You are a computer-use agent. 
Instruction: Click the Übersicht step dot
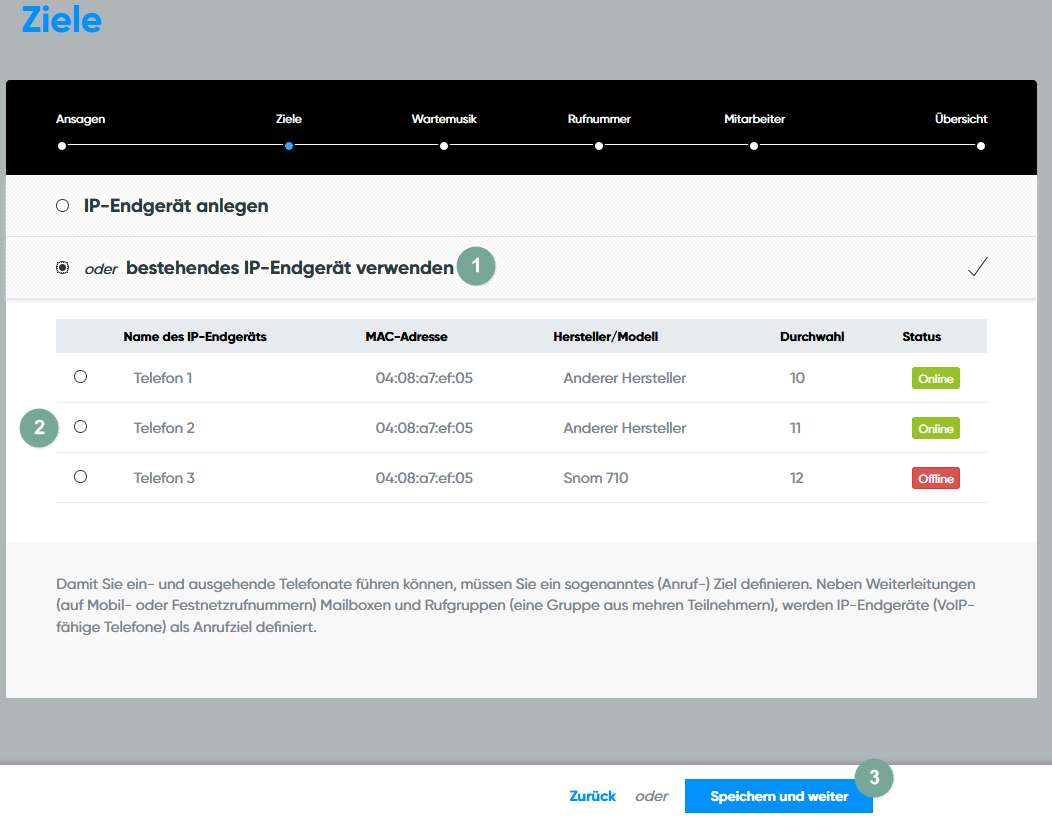[x=981, y=146]
